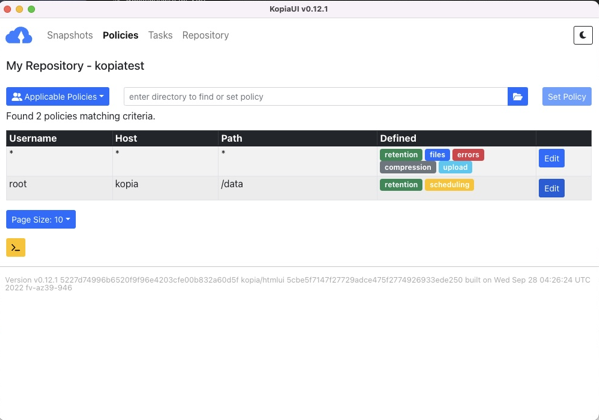Open the folder browse icon button
This screenshot has width=599, height=420.
coord(518,97)
